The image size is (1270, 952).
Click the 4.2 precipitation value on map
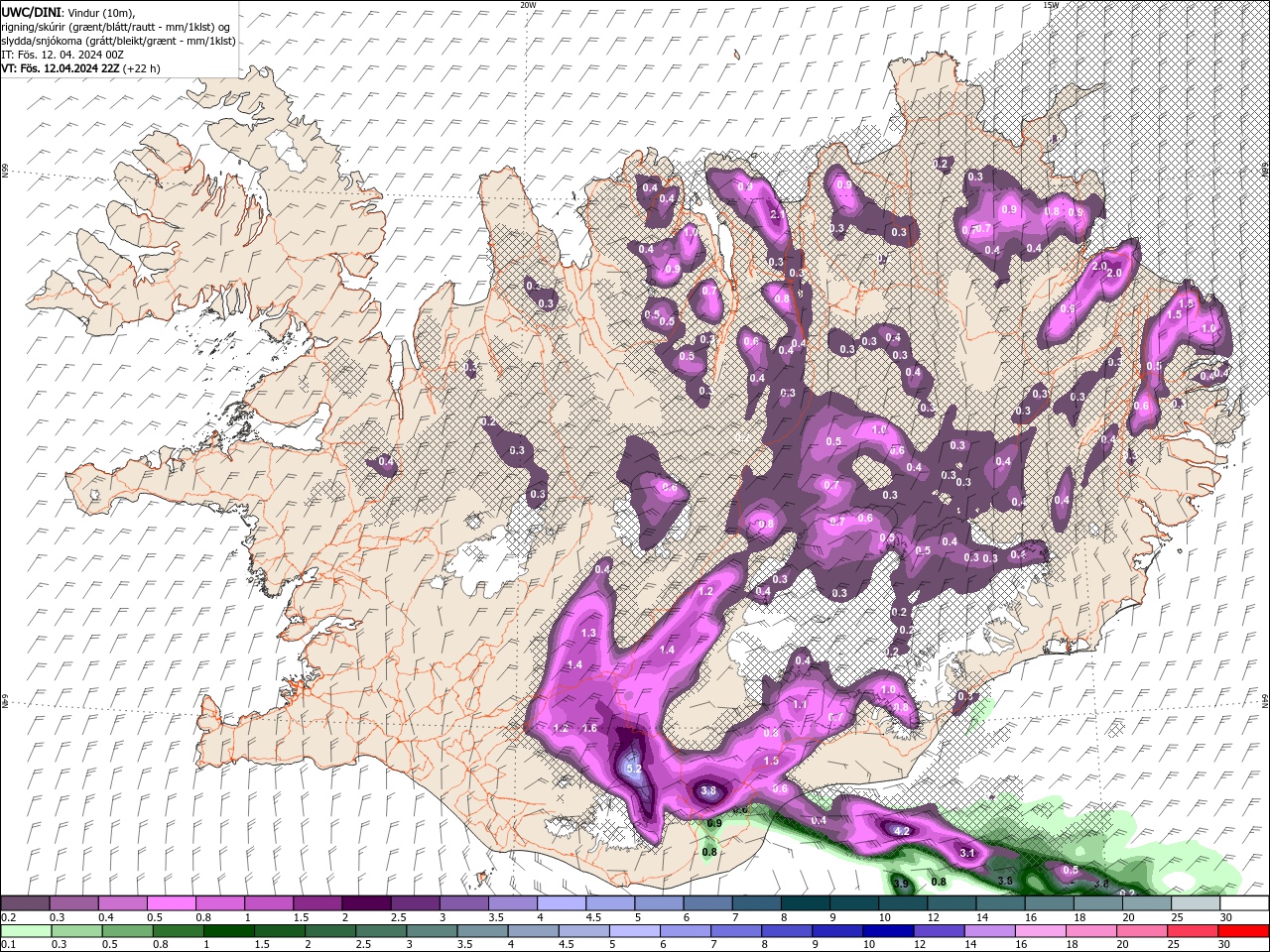902,830
